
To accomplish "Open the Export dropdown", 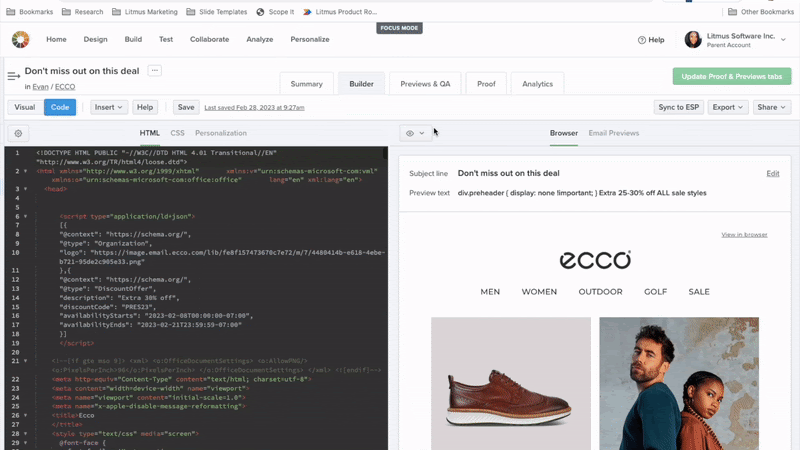I will click(x=728, y=107).
